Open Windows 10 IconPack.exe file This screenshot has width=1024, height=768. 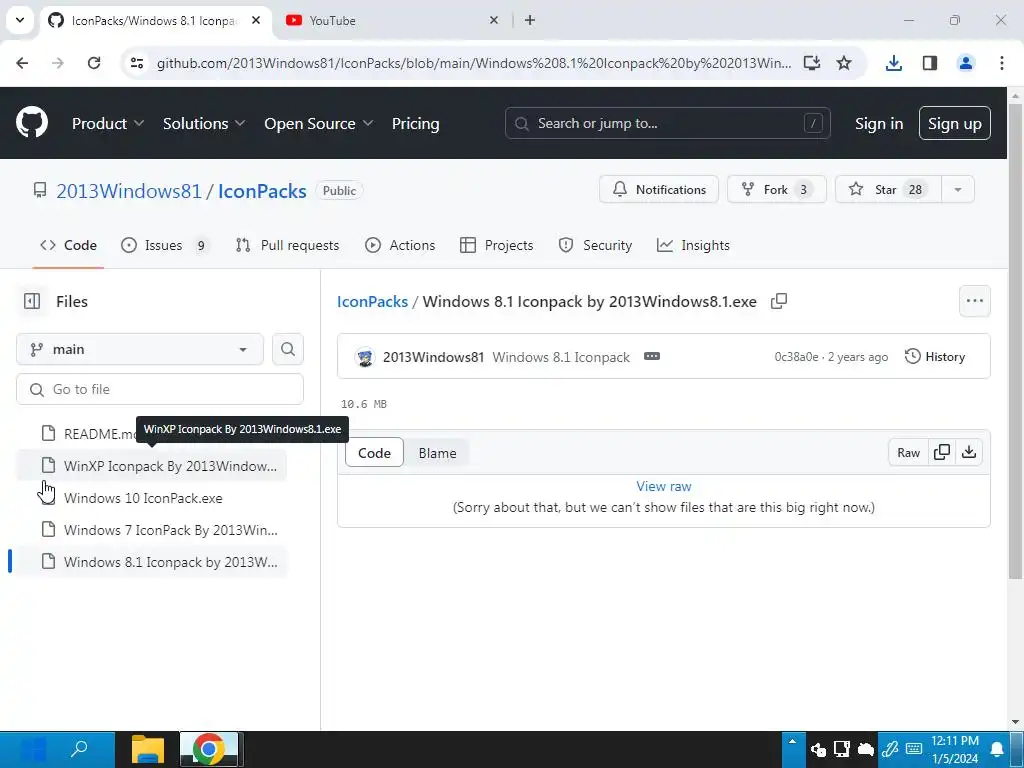click(152, 498)
